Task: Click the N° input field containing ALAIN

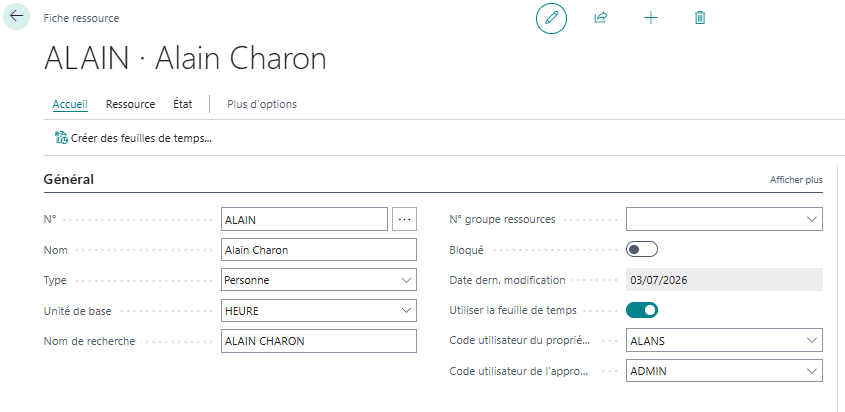Action: tap(304, 219)
